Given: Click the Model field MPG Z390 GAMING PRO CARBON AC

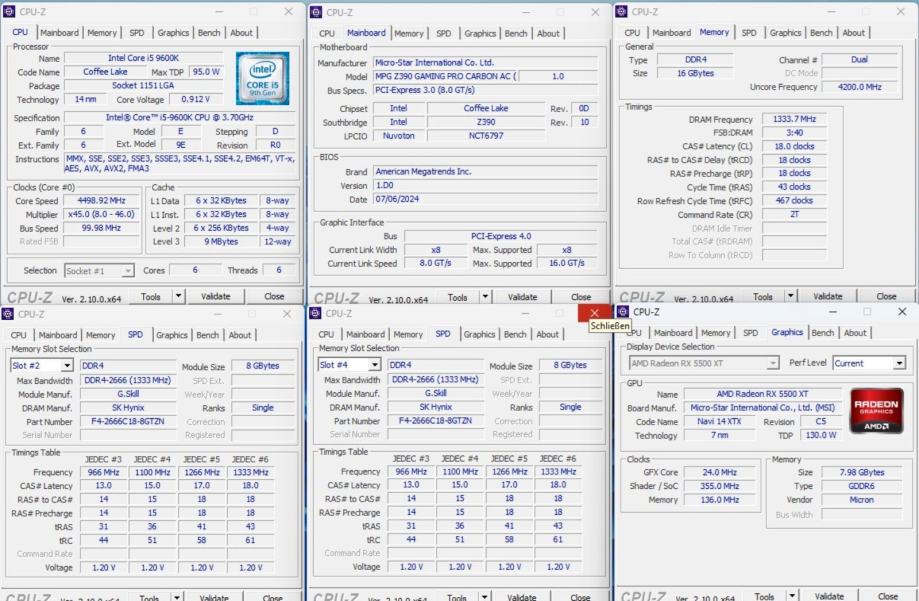Looking at the screenshot, I should [x=445, y=76].
